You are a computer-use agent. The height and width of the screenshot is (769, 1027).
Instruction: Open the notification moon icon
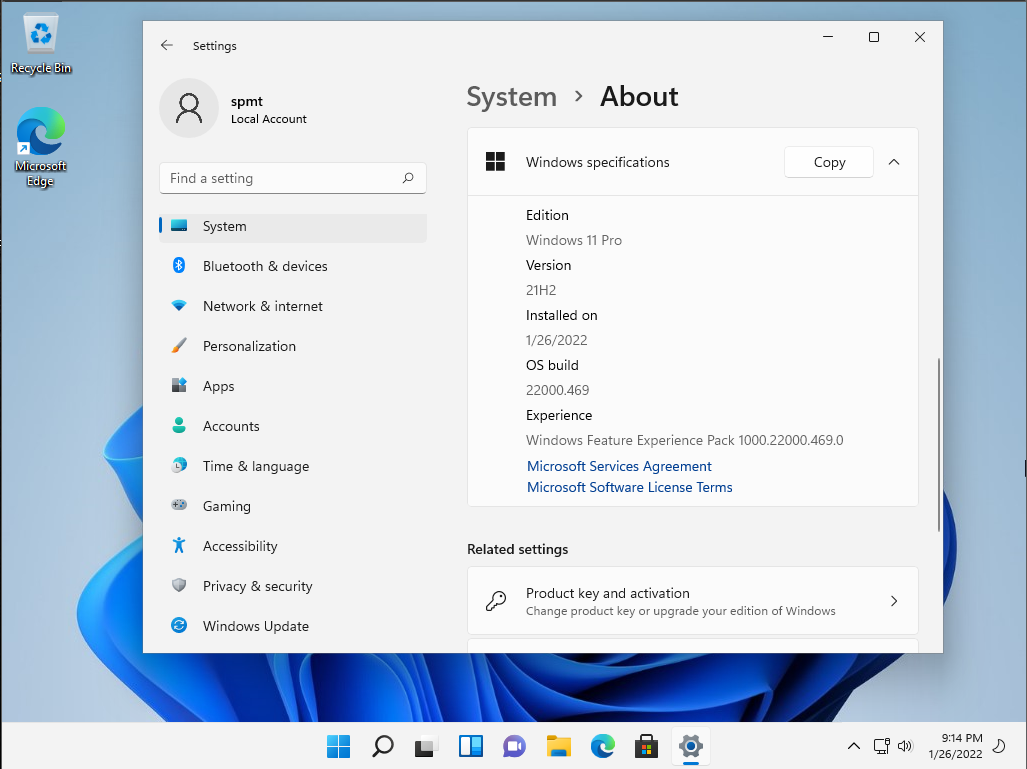(x=999, y=746)
